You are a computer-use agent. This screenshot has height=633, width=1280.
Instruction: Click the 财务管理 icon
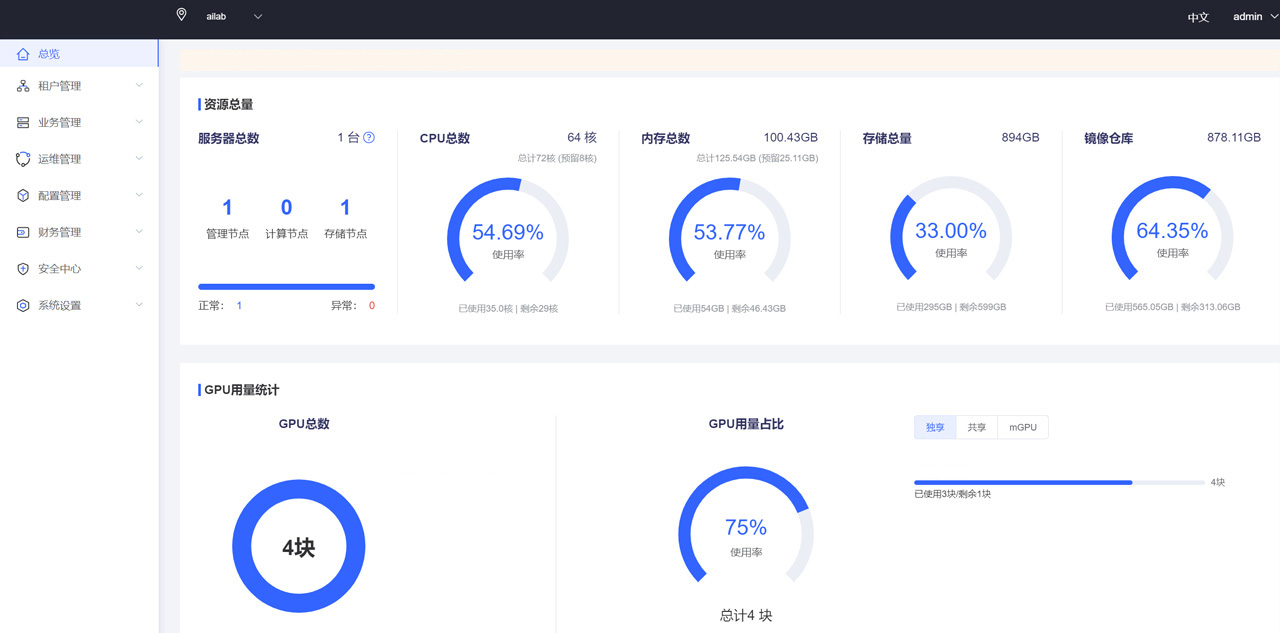tap(23, 232)
